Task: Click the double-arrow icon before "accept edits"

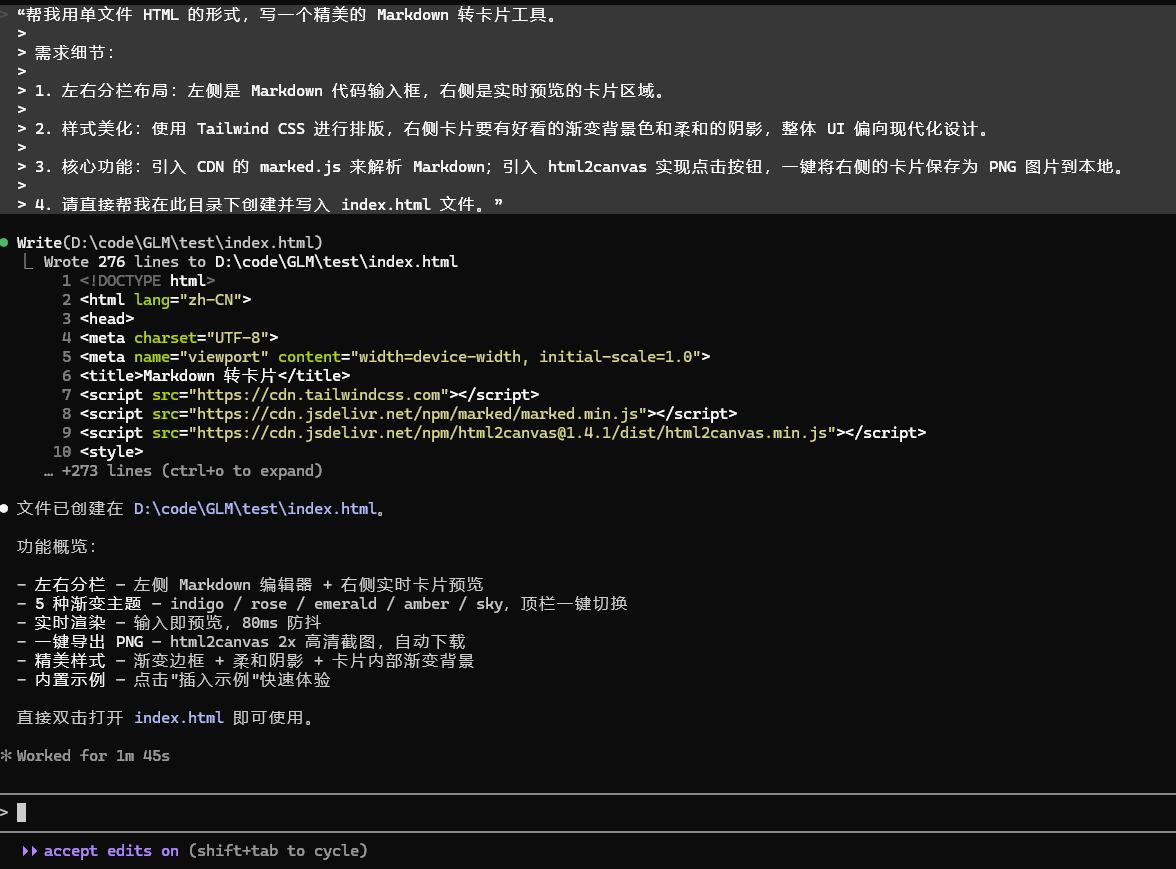Action: 29,851
